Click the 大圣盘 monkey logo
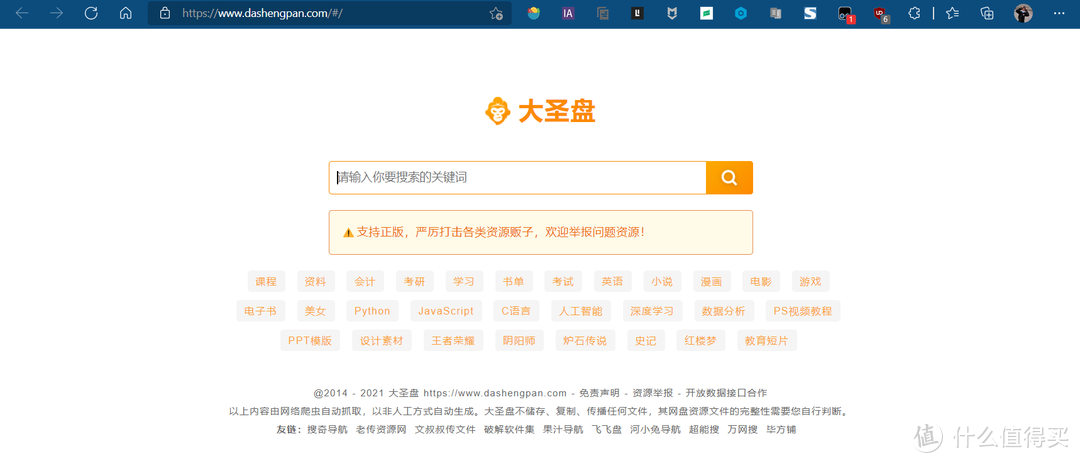 point(540,111)
